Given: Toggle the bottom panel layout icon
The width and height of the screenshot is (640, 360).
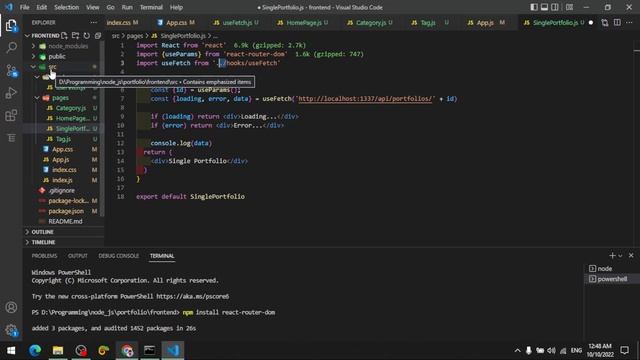Looking at the screenshot, I should point(544,7).
